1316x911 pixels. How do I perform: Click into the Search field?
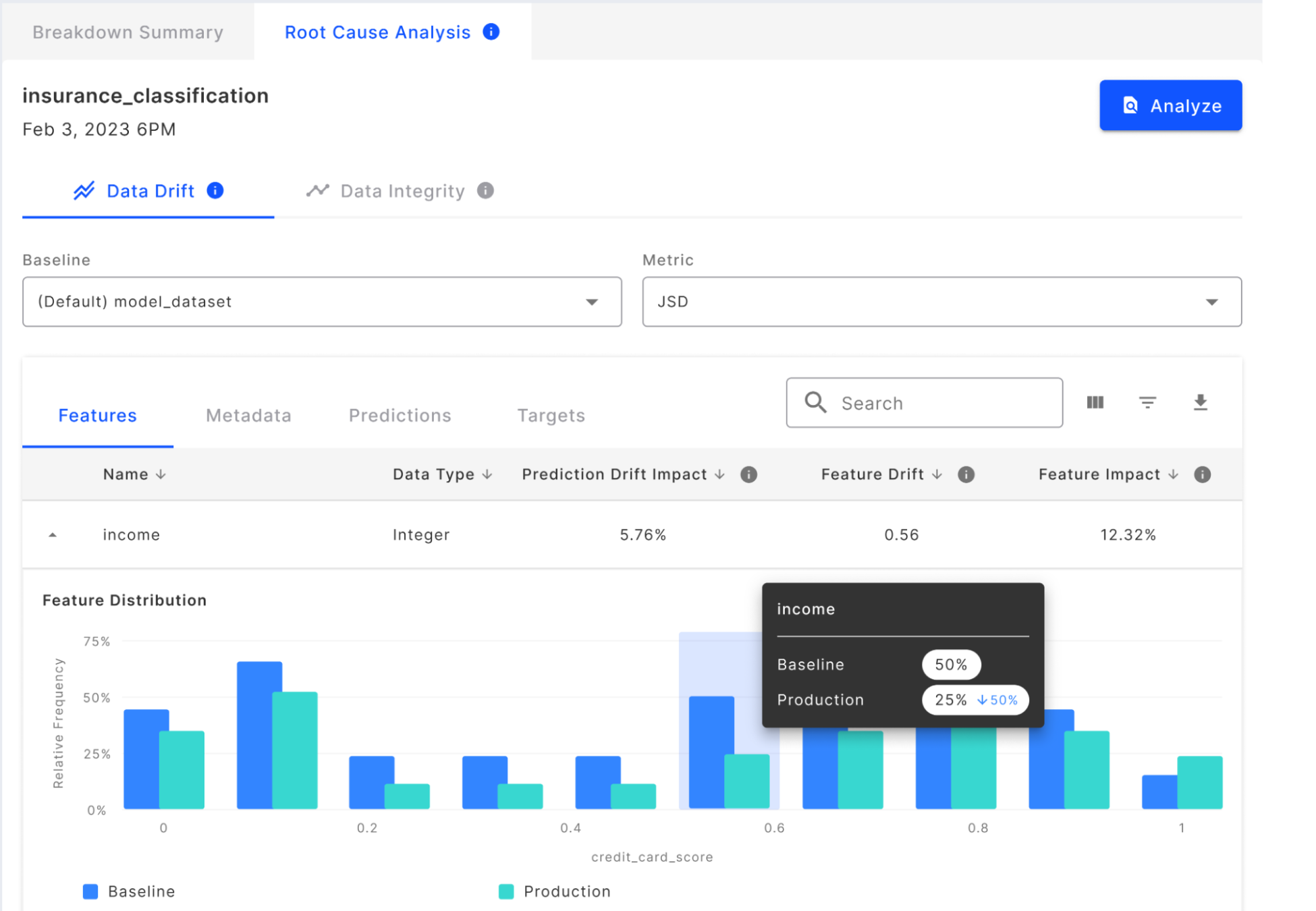pyautogui.click(x=924, y=403)
